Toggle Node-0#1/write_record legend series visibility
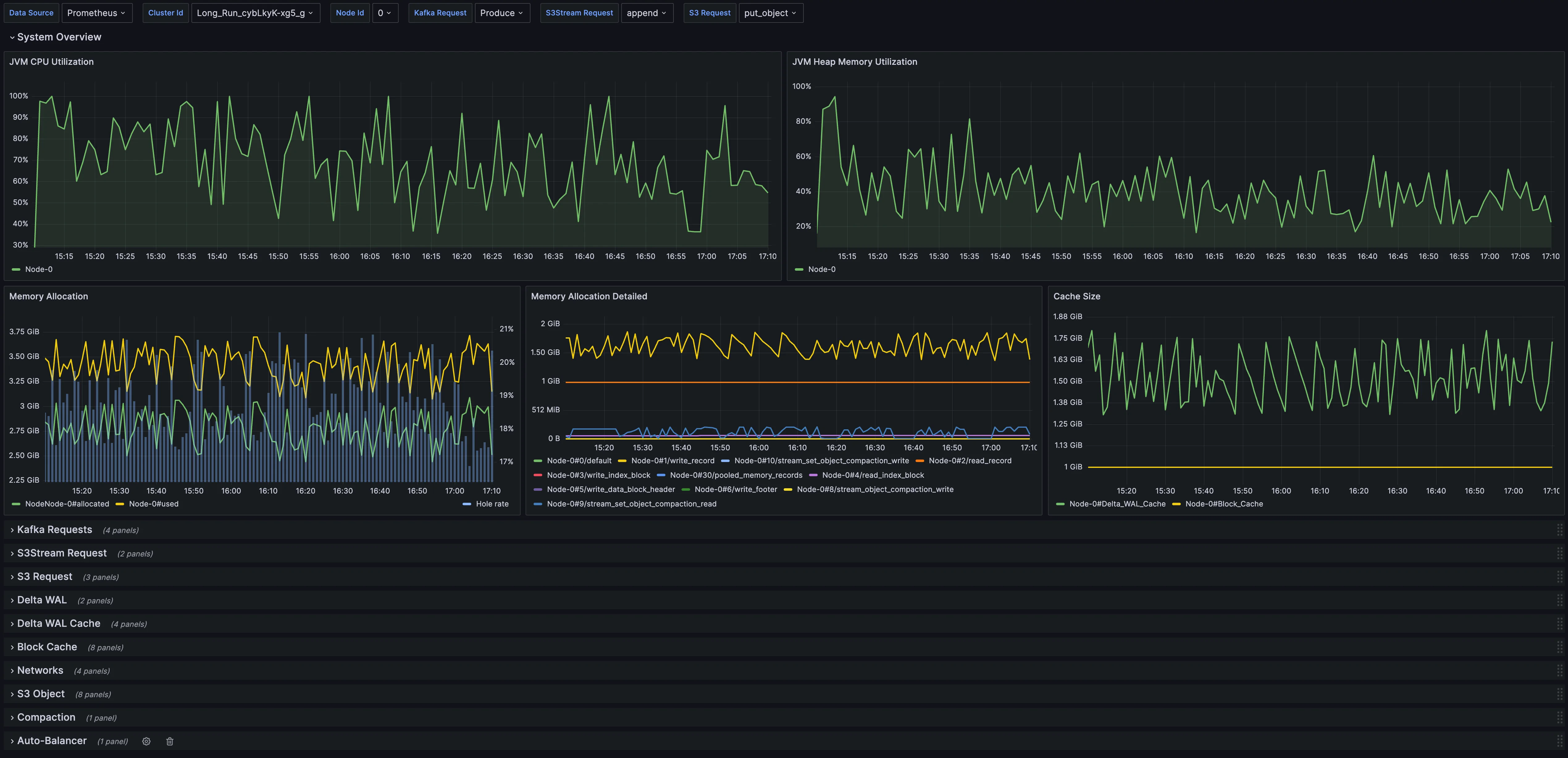 [x=672, y=460]
